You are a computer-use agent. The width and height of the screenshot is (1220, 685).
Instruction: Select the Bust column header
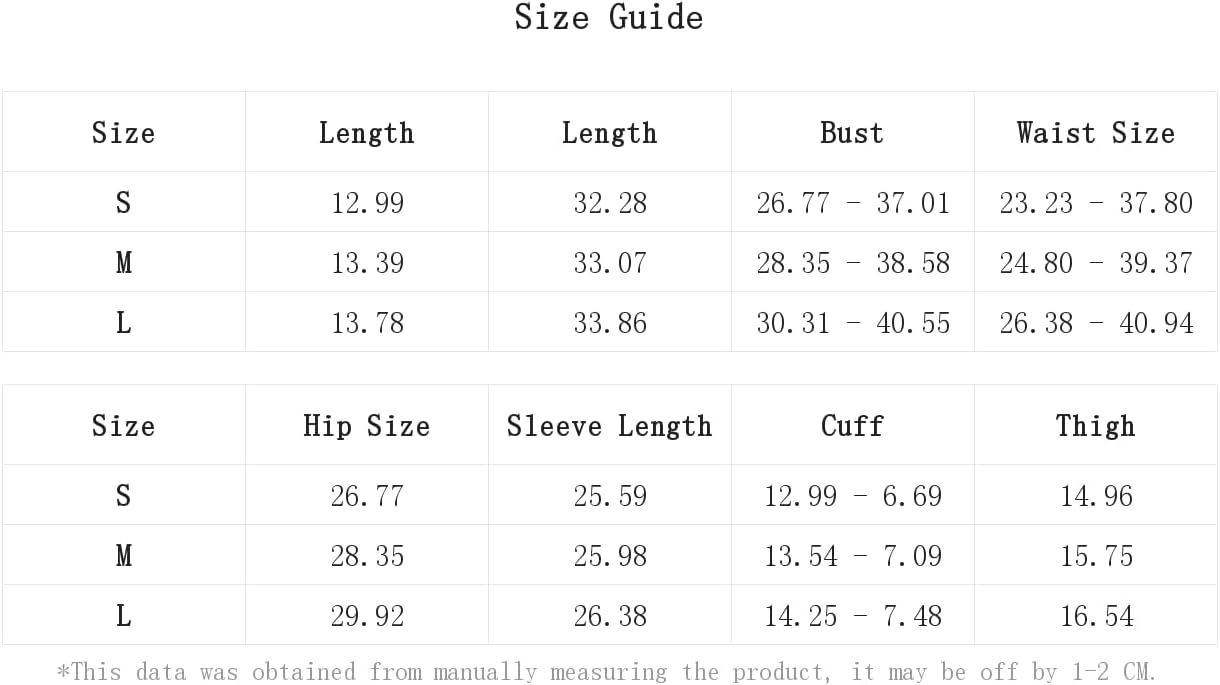(852, 132)
